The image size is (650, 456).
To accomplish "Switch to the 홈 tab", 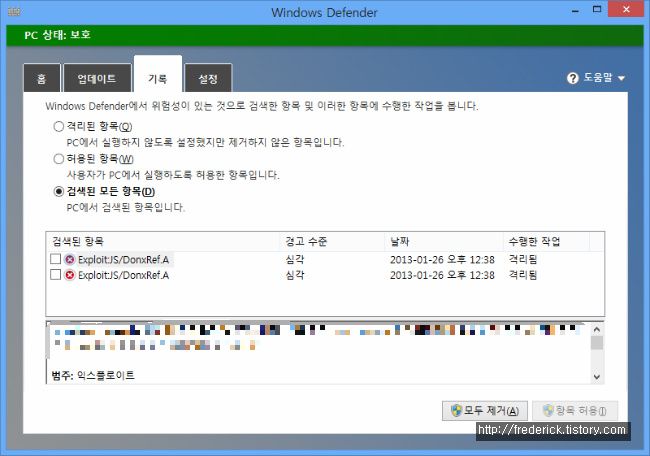I will pos(42,78).
